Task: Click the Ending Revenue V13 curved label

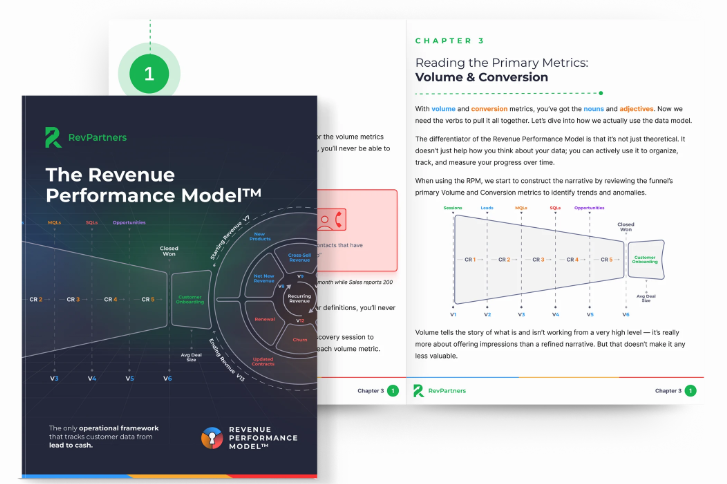Action: coord(226,360)
